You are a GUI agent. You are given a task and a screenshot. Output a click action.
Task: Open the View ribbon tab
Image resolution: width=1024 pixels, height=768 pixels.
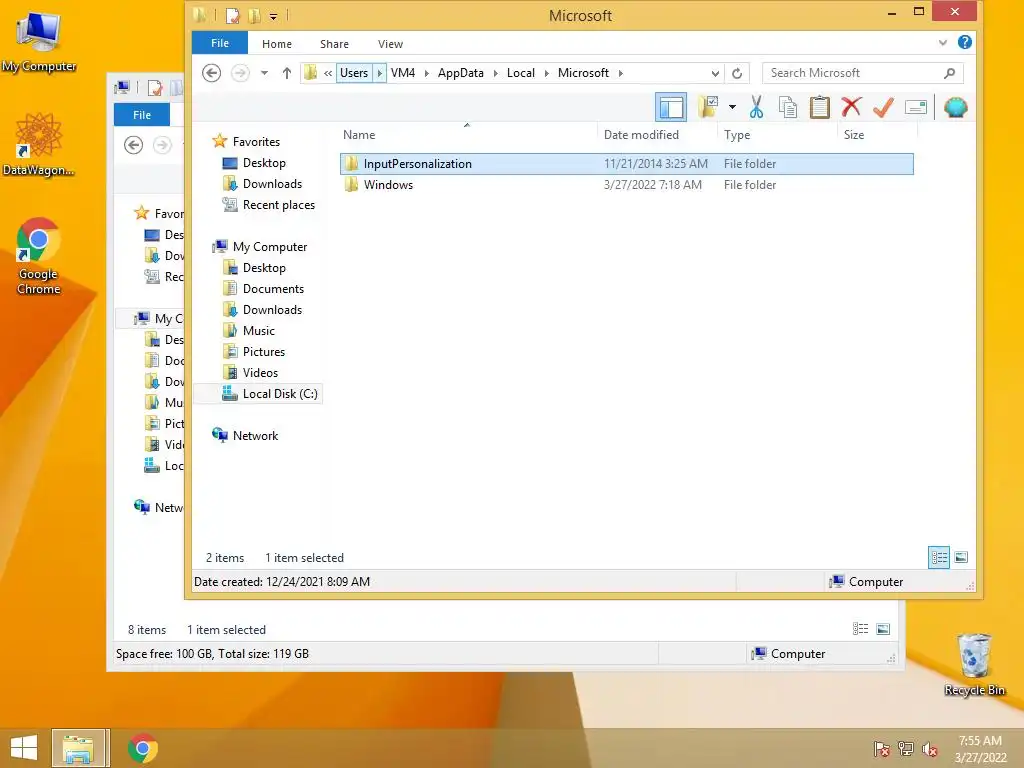pyautogui.click(x=390, y=44)
